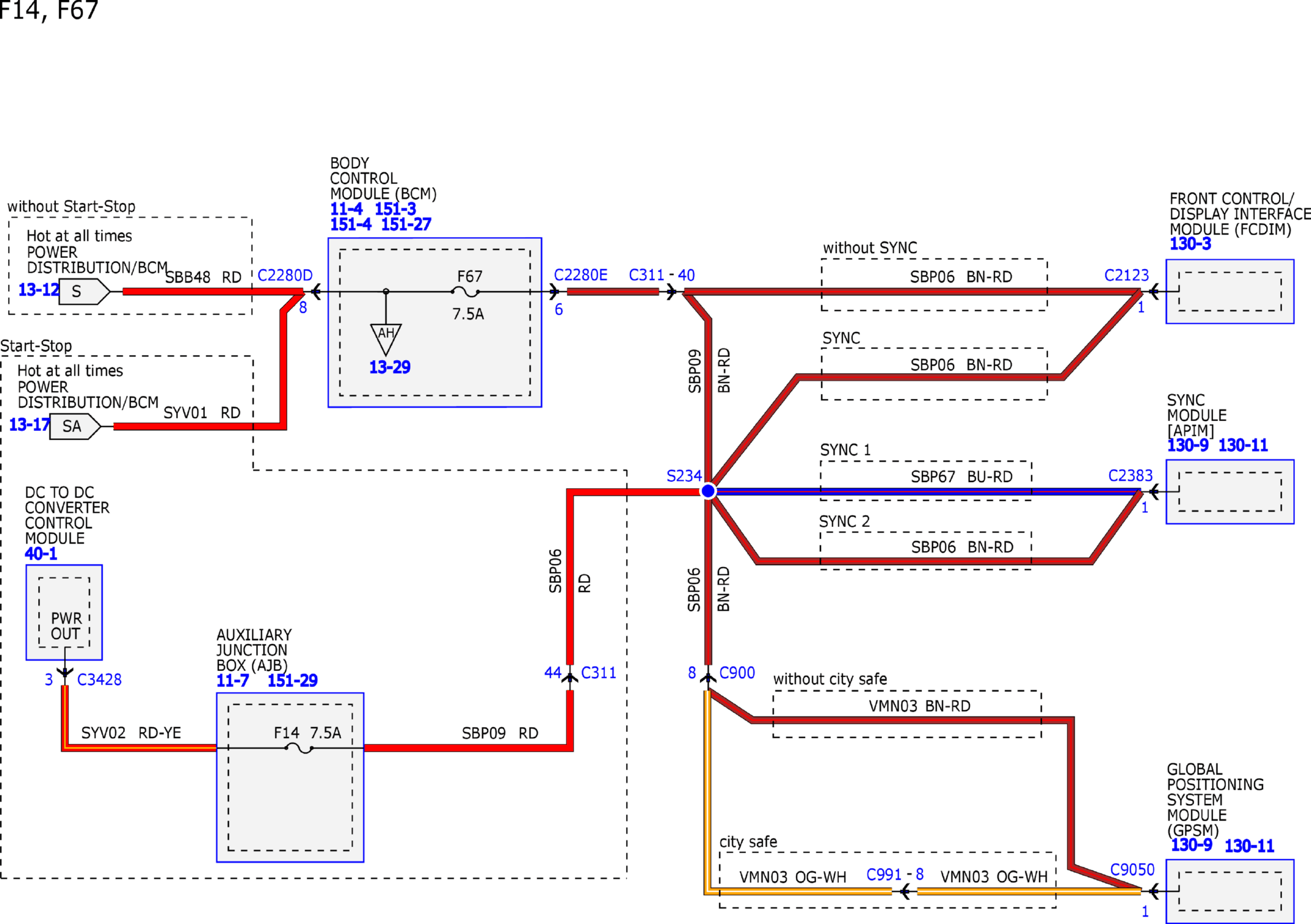Open page reference 11-4 under BCM
The image size is (1311, 924).
(347, 209)
